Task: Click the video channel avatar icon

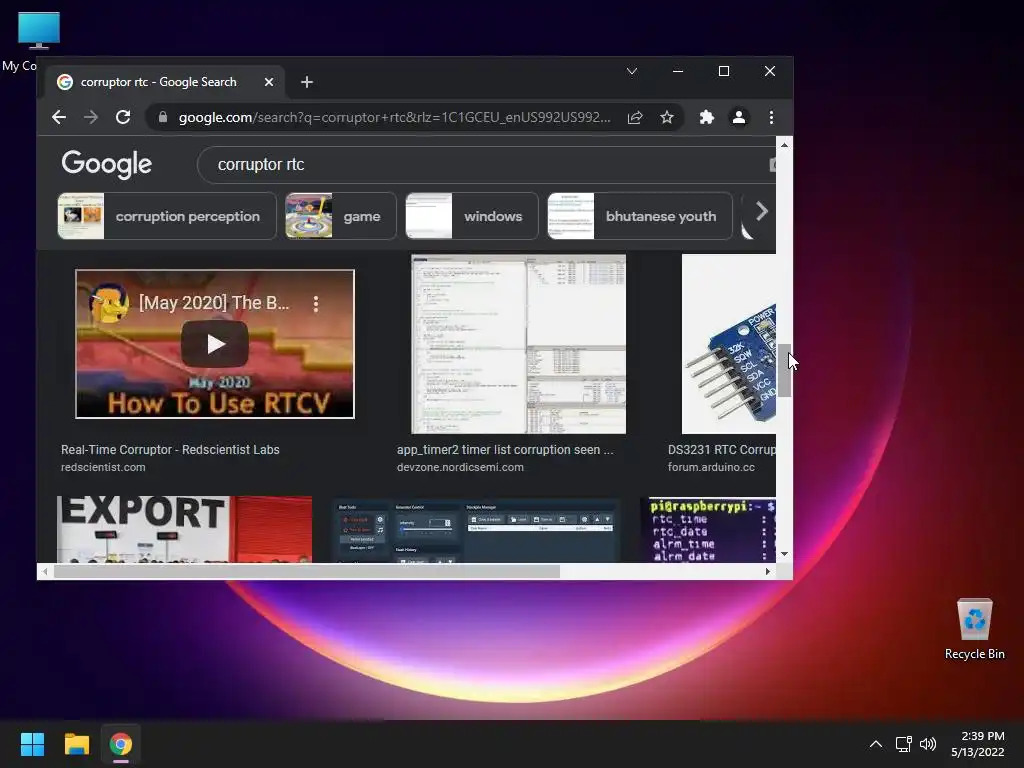Action: [108, 303]
